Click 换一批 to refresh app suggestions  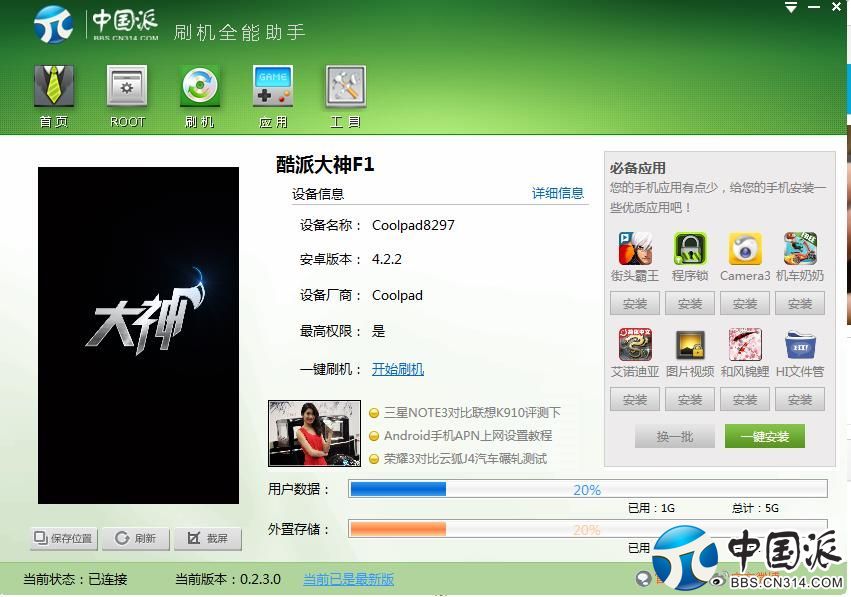[x=675, y=436]
